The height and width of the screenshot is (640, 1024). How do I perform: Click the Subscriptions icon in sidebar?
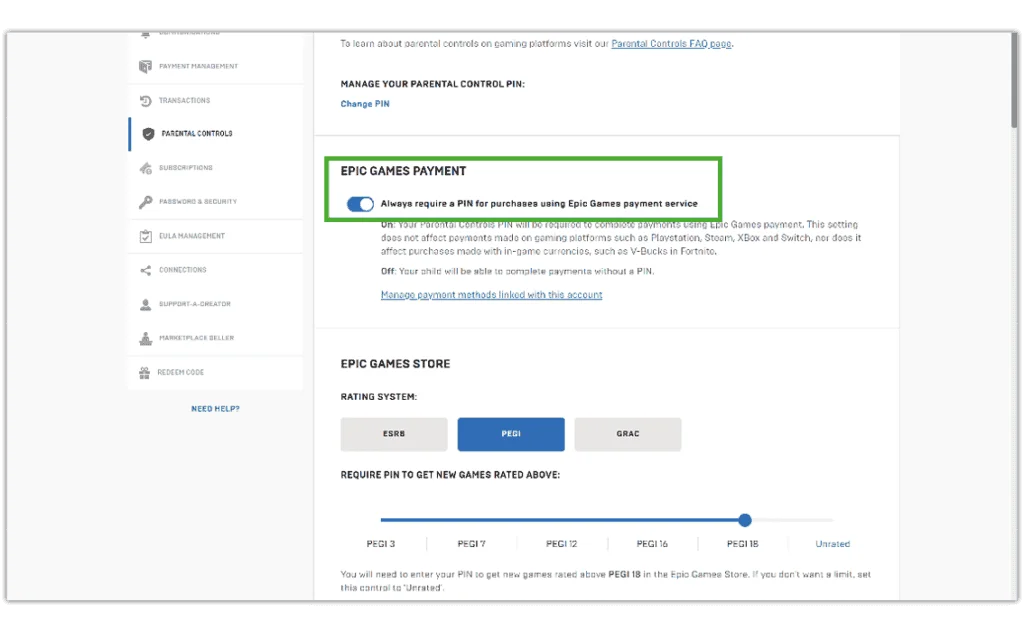145,168
